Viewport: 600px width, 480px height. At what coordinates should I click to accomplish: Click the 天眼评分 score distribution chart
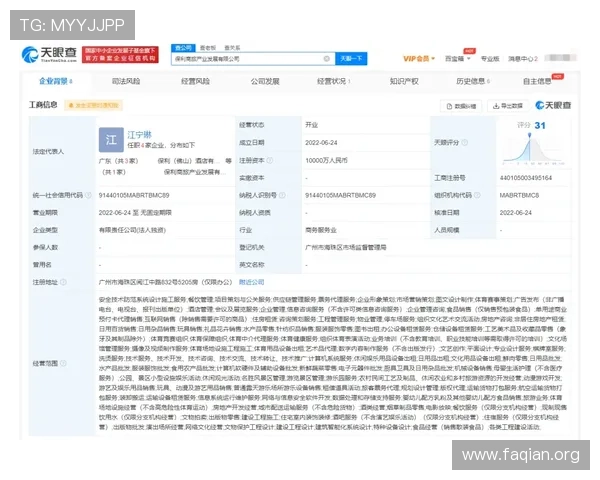click(533, 149)
